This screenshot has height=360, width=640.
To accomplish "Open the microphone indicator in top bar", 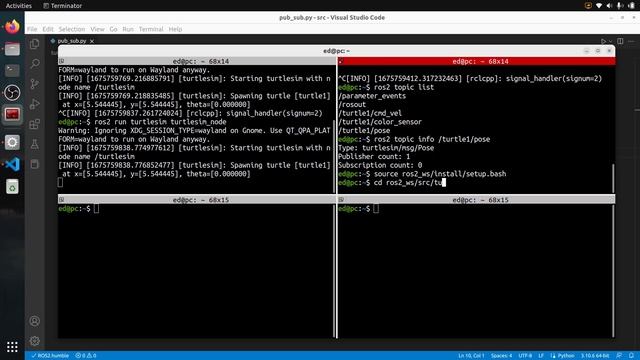I will (620, 6).
